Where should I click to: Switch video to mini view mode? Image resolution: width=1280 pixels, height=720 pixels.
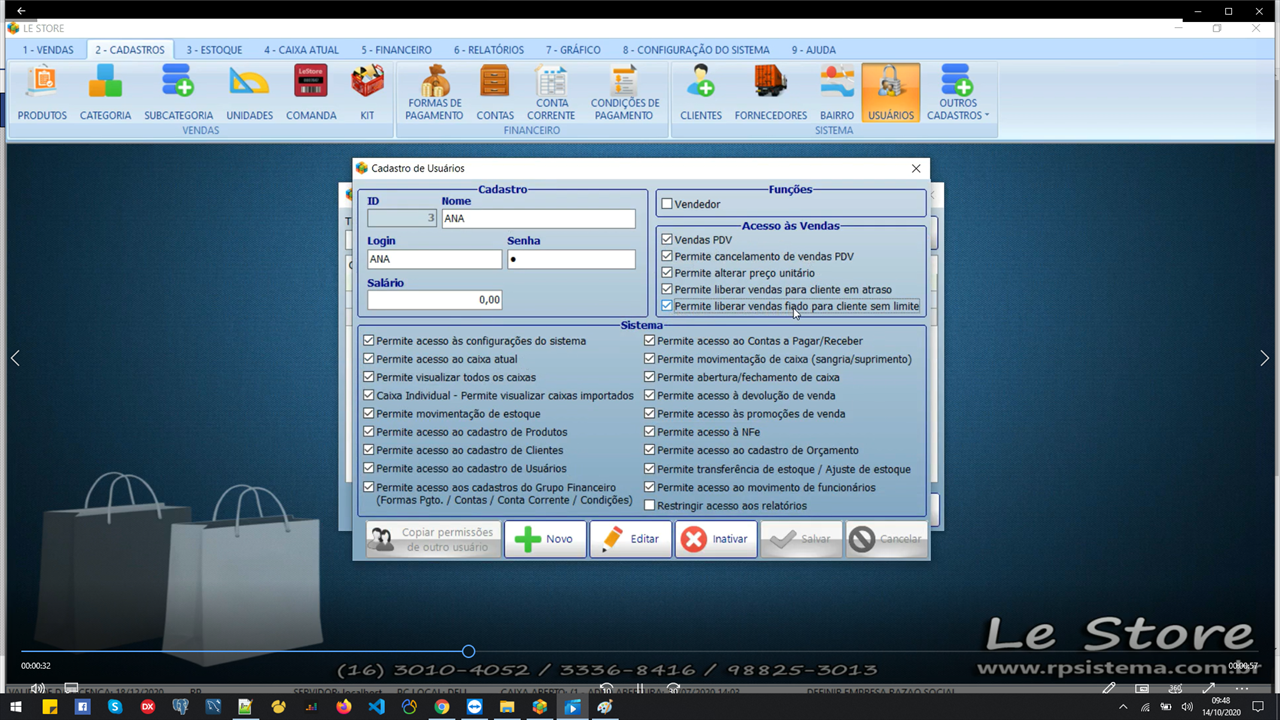point(1142,688)
